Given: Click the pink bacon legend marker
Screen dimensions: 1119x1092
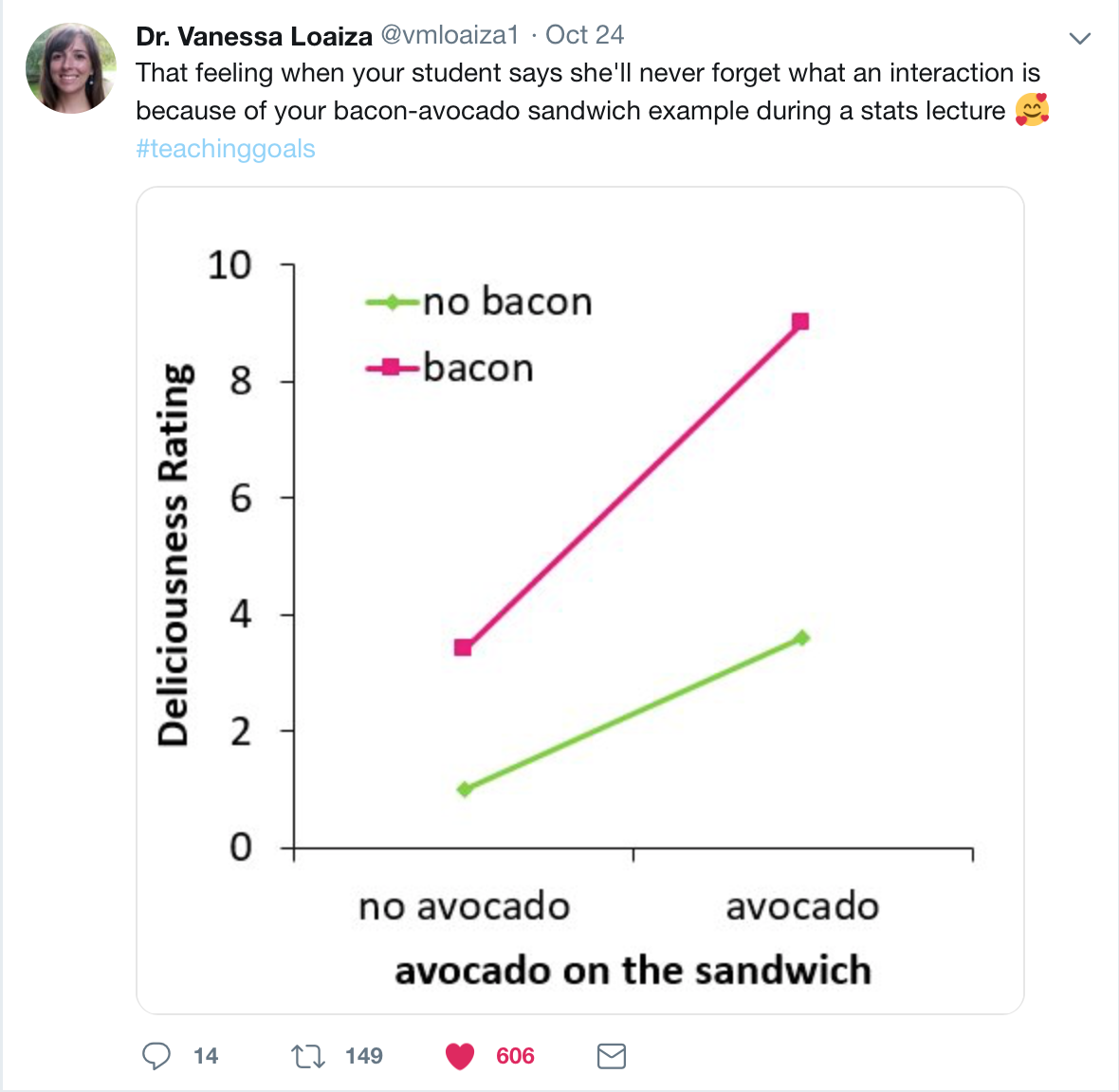Looking at the screenshot, I should (392, 368).
